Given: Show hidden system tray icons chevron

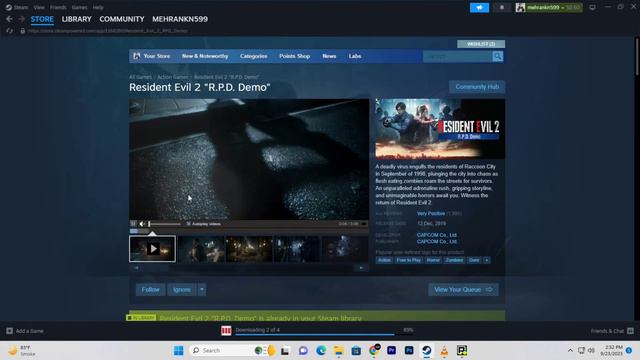Looking at the screenshot, I should point(570,351).
